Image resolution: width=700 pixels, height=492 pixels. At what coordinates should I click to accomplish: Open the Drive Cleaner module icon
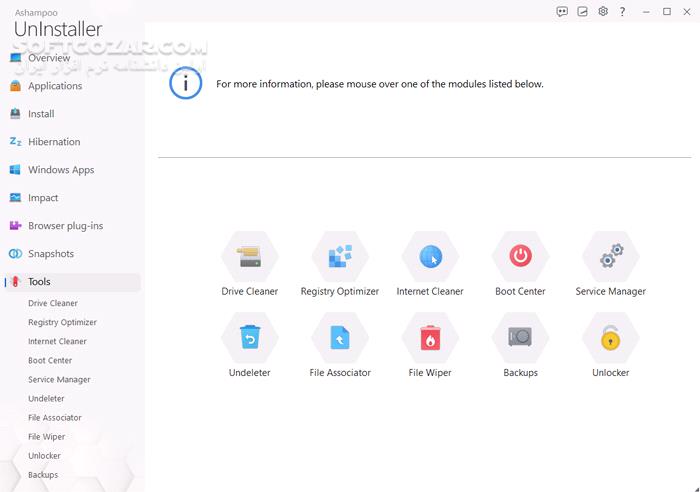(250, 256)
